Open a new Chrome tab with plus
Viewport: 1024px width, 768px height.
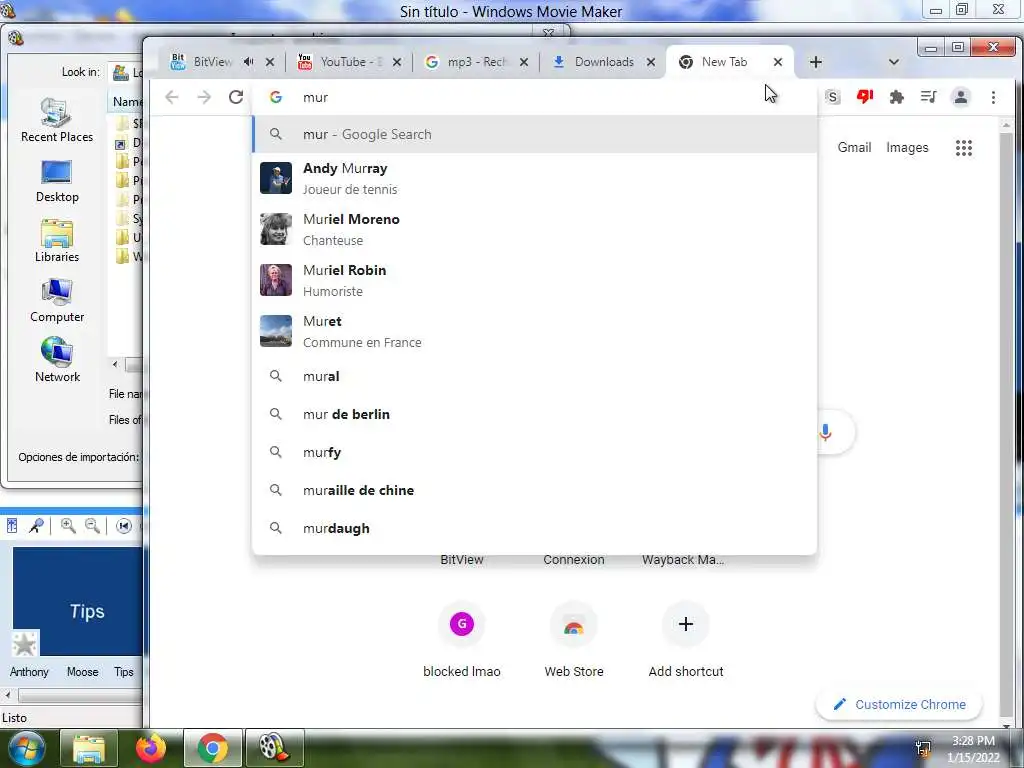point(816,62)
